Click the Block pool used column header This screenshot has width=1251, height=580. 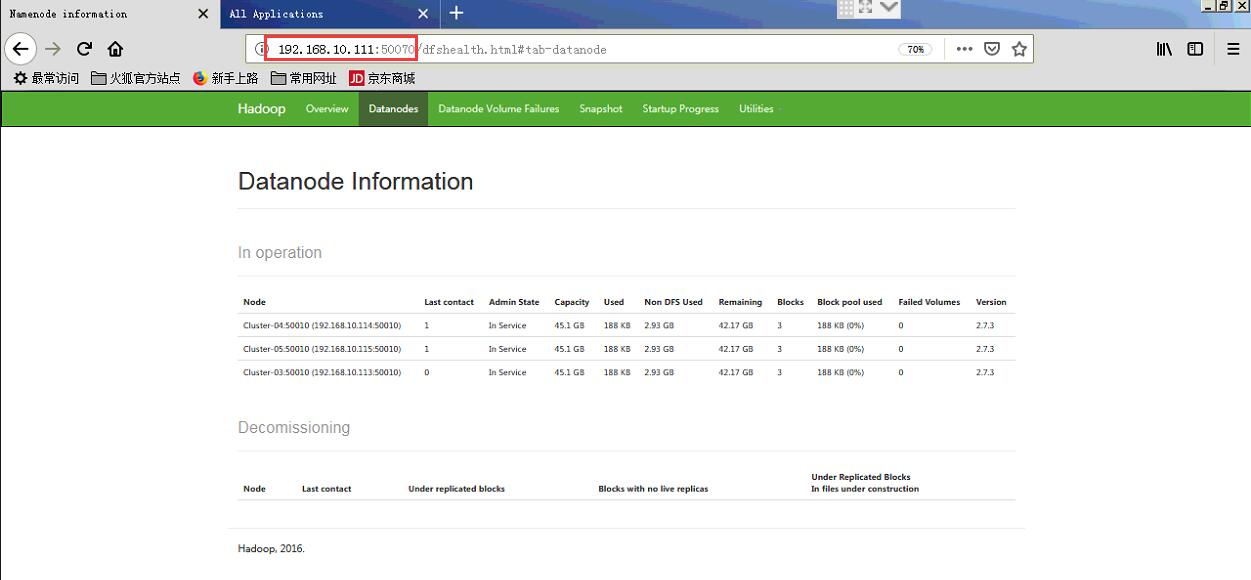coord(850,302)
